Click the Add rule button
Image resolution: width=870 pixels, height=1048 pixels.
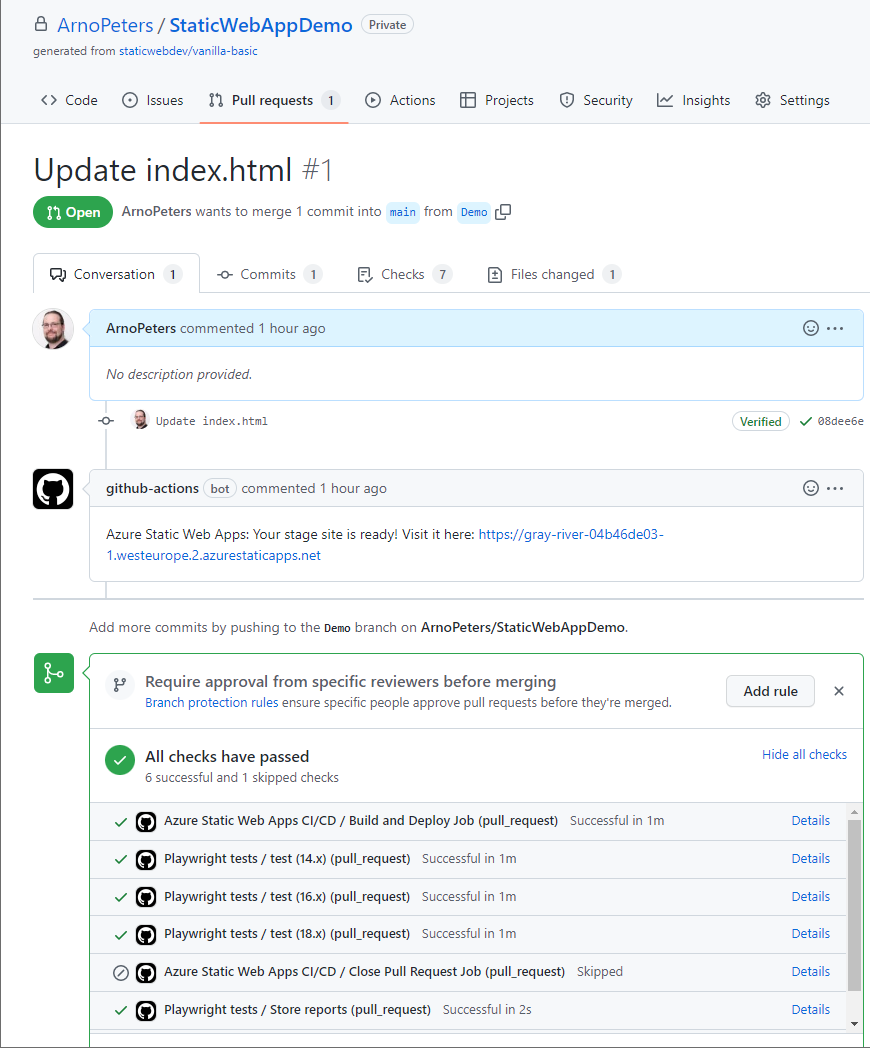pos(770,691)
